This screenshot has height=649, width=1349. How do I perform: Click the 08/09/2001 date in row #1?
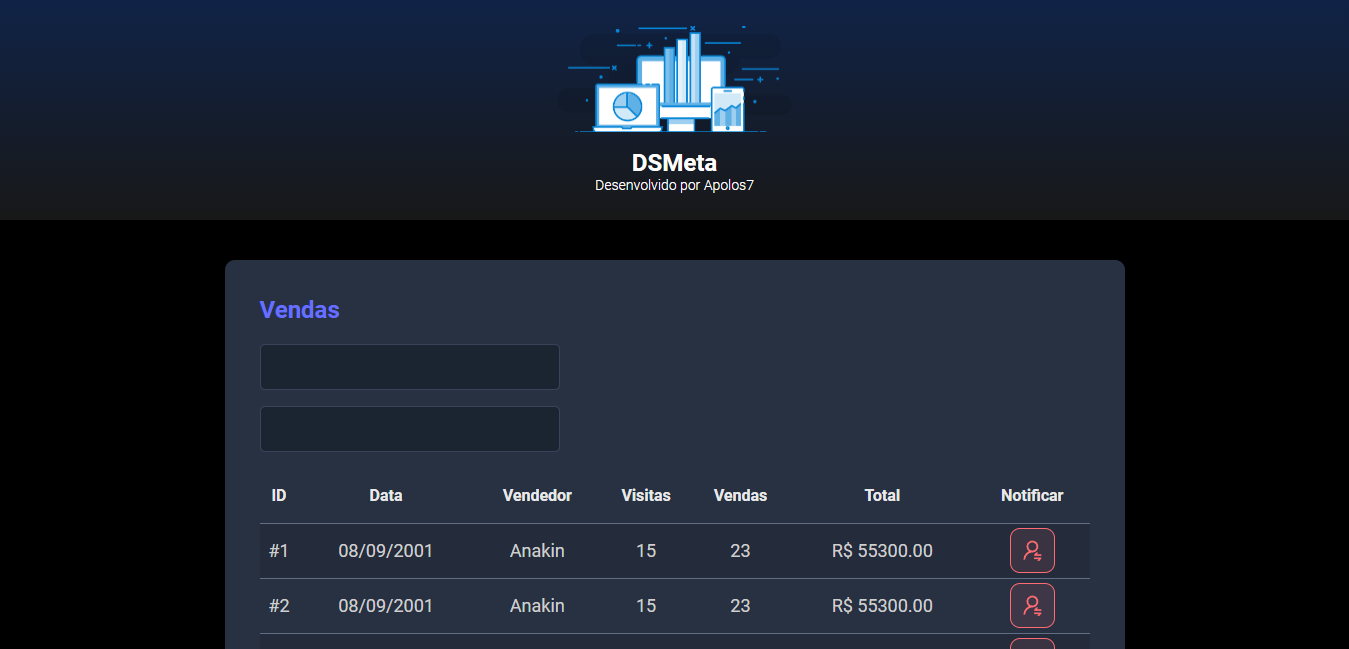(x=386, y=551)
